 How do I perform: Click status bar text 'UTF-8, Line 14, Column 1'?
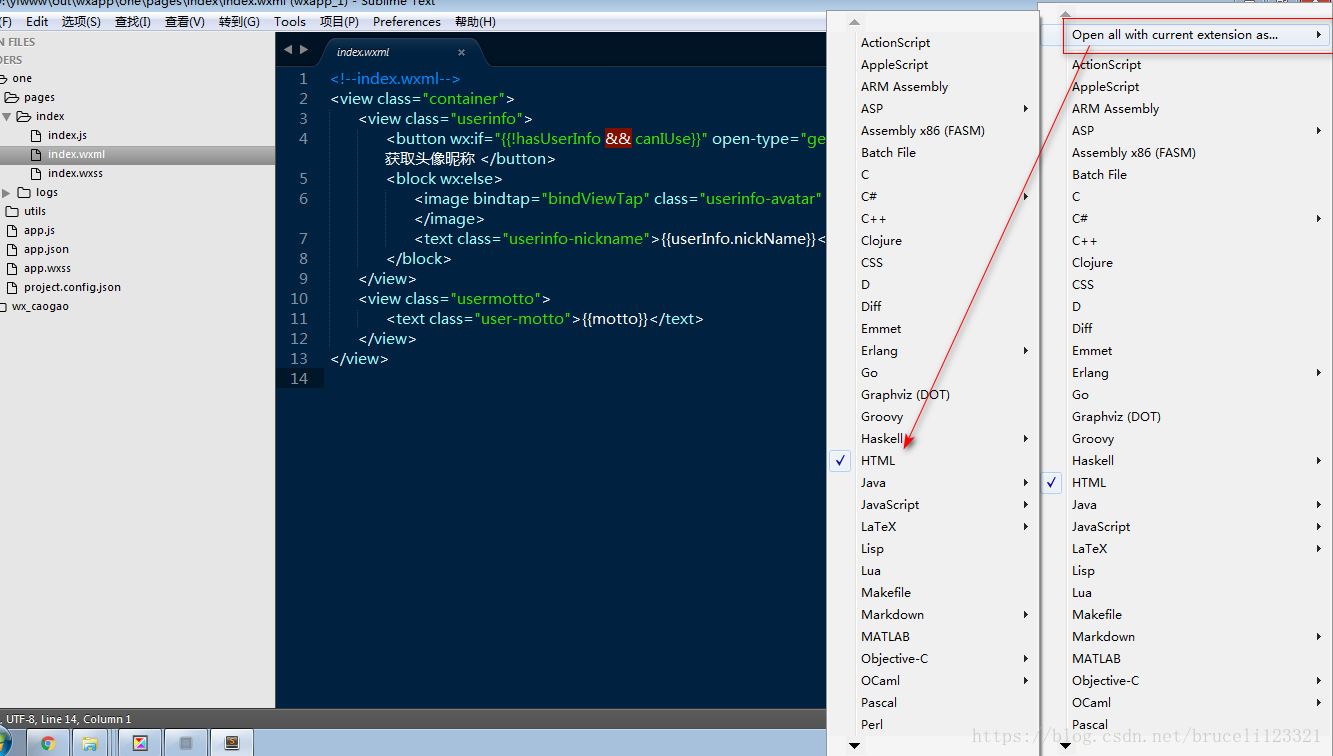click(69, 719)
